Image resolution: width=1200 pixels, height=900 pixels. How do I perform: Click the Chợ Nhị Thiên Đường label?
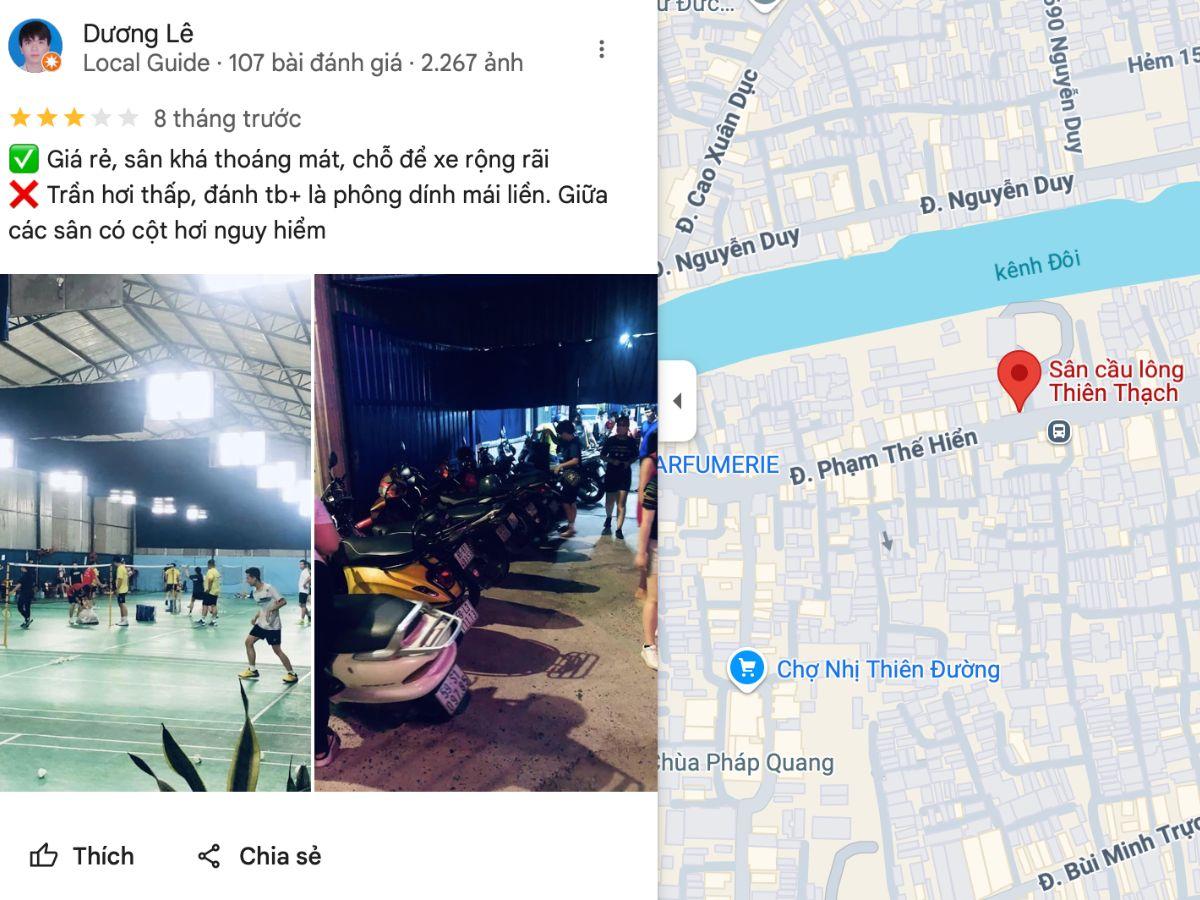[x=888, y=669]
